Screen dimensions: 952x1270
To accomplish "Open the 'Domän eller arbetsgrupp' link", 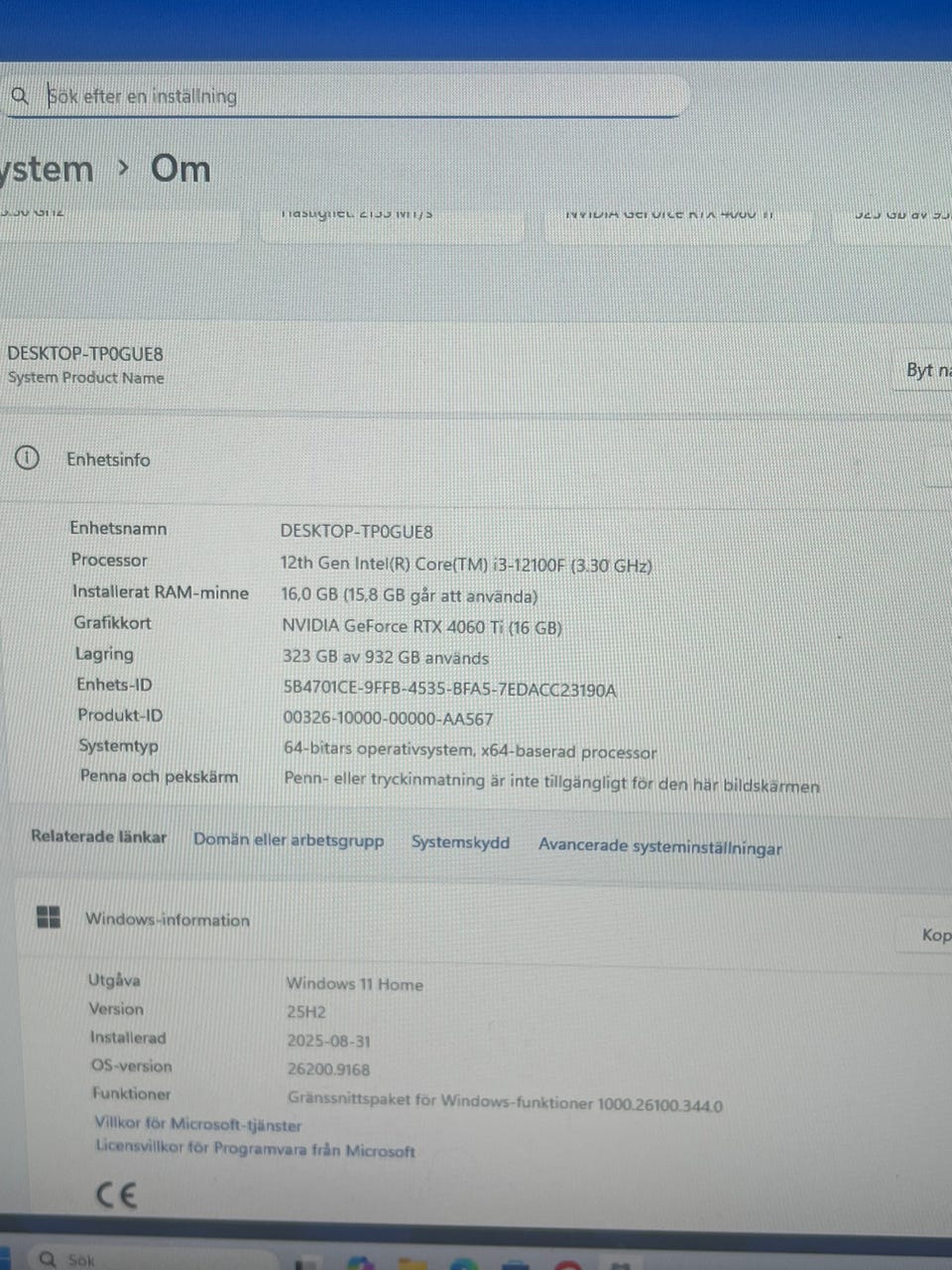I will point(289,839).
